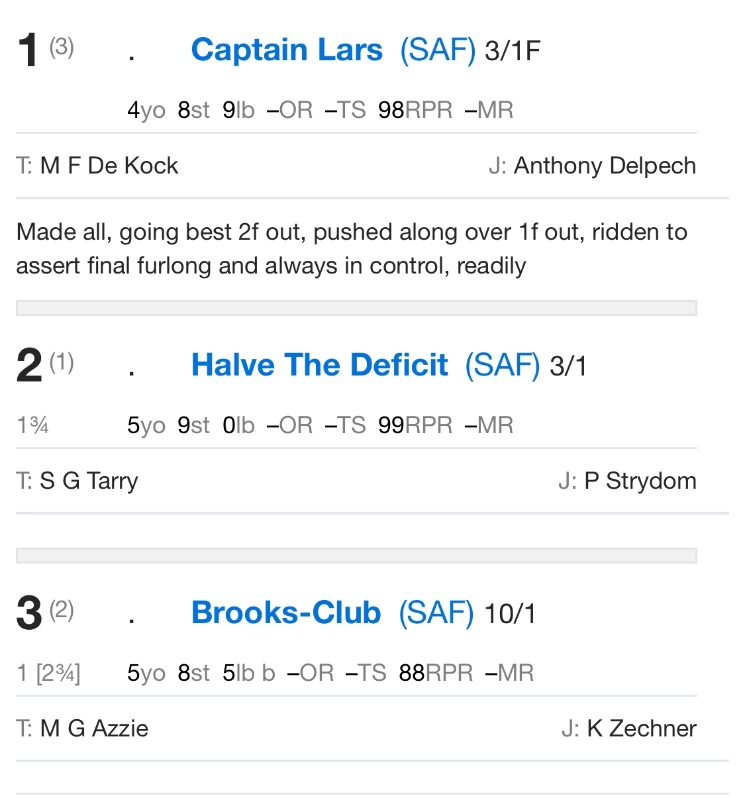Click the third-place position number 3
This screenshot has height=800, width=745.
pyautogui.click(x=29, y=615)
